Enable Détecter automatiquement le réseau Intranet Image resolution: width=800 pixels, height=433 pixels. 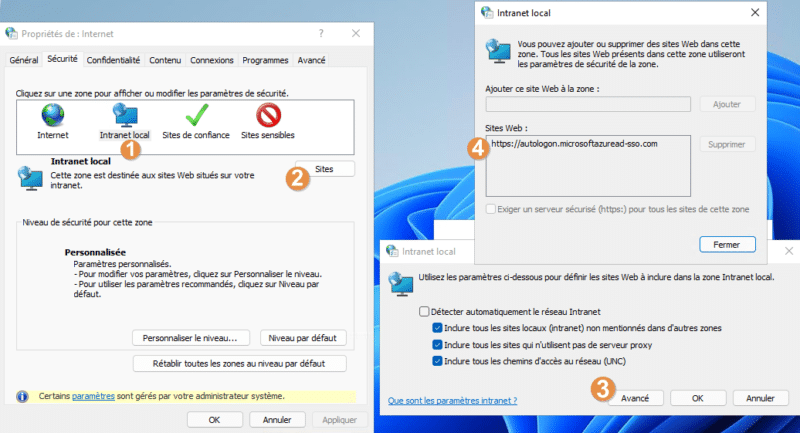424,312
